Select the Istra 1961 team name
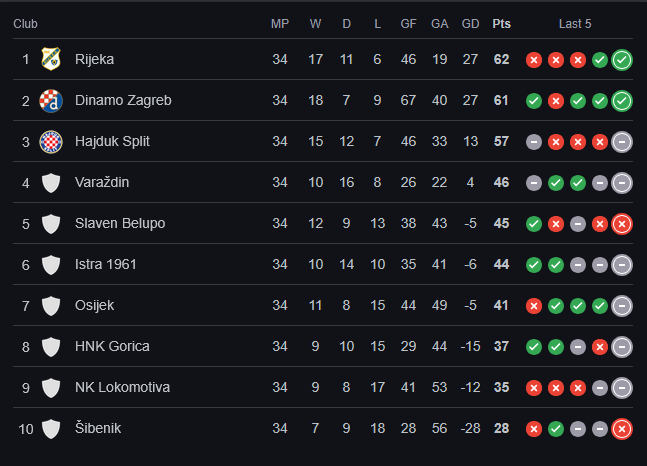The image size is (647, 466). pos(106,264)
